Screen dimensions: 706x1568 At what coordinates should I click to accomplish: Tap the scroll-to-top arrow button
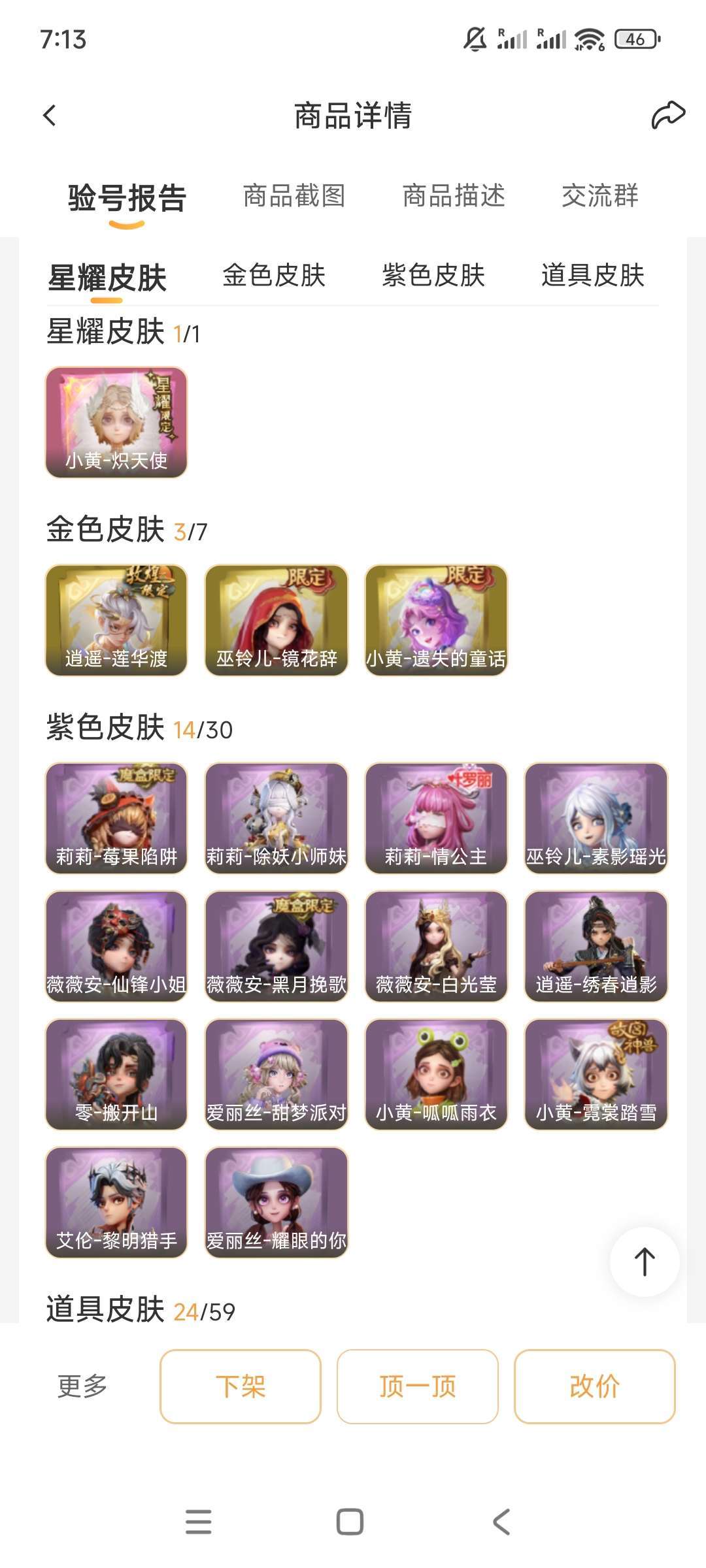coord(645,1262)
